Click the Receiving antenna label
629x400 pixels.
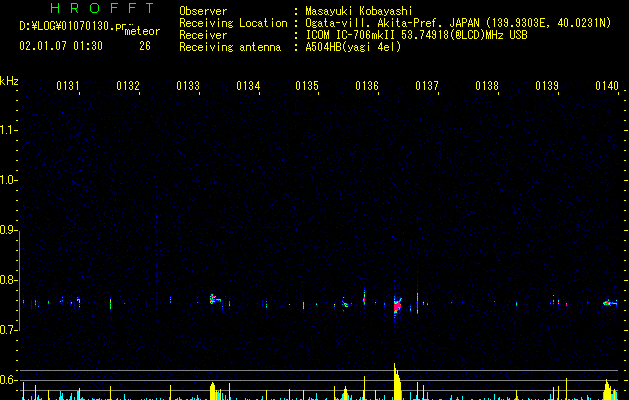coord(230,47)
